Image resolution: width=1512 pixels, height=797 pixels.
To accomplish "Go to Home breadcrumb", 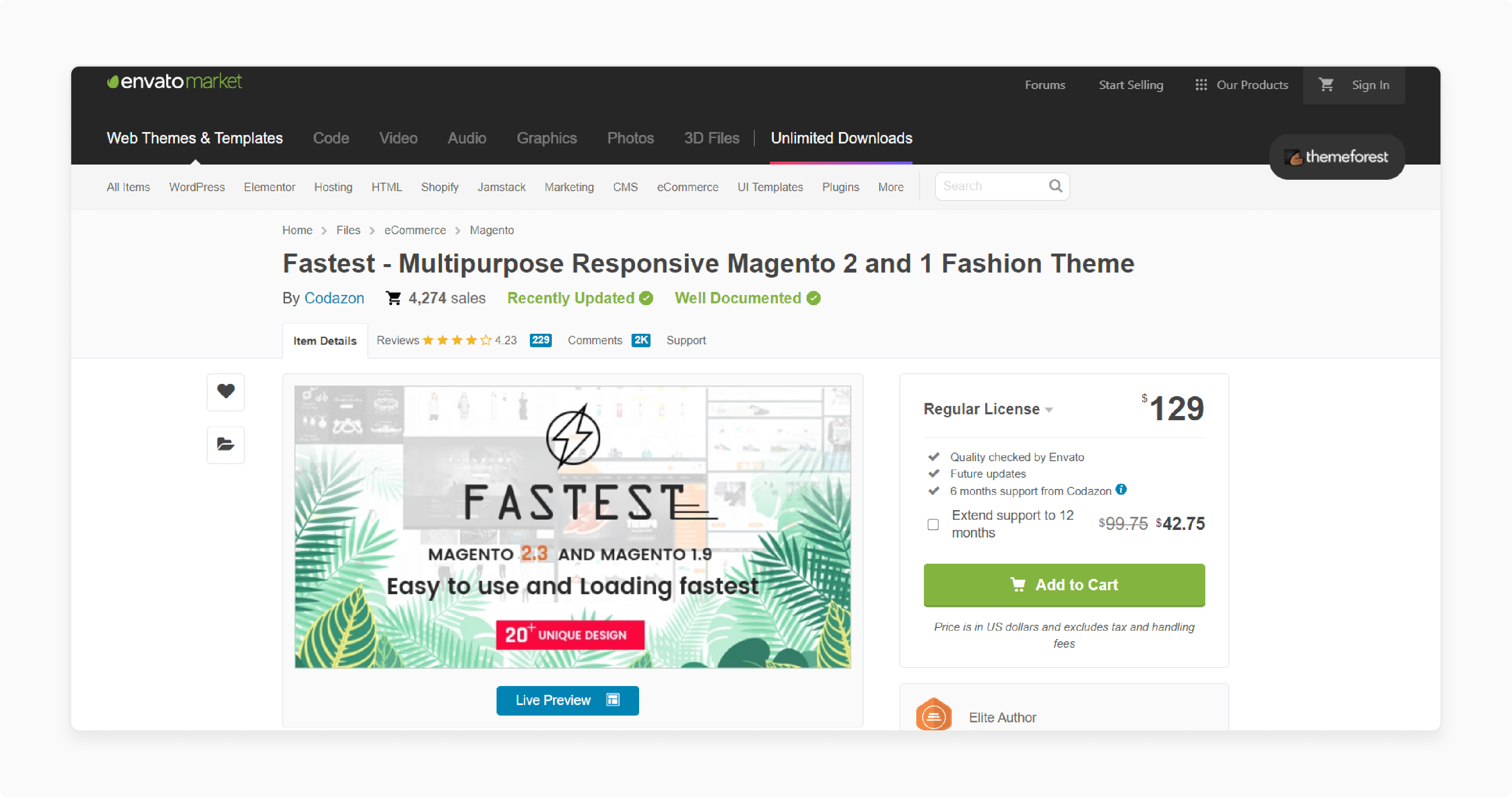I will pos(297,230).
